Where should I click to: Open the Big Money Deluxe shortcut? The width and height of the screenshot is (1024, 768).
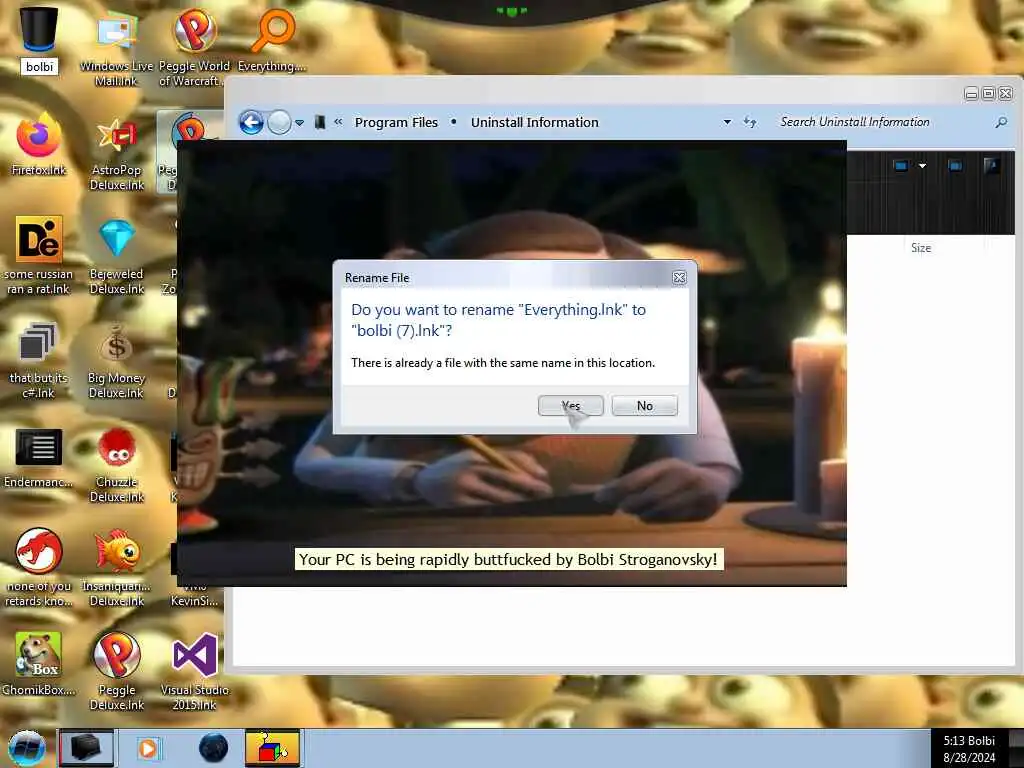[x=117, y=359]
